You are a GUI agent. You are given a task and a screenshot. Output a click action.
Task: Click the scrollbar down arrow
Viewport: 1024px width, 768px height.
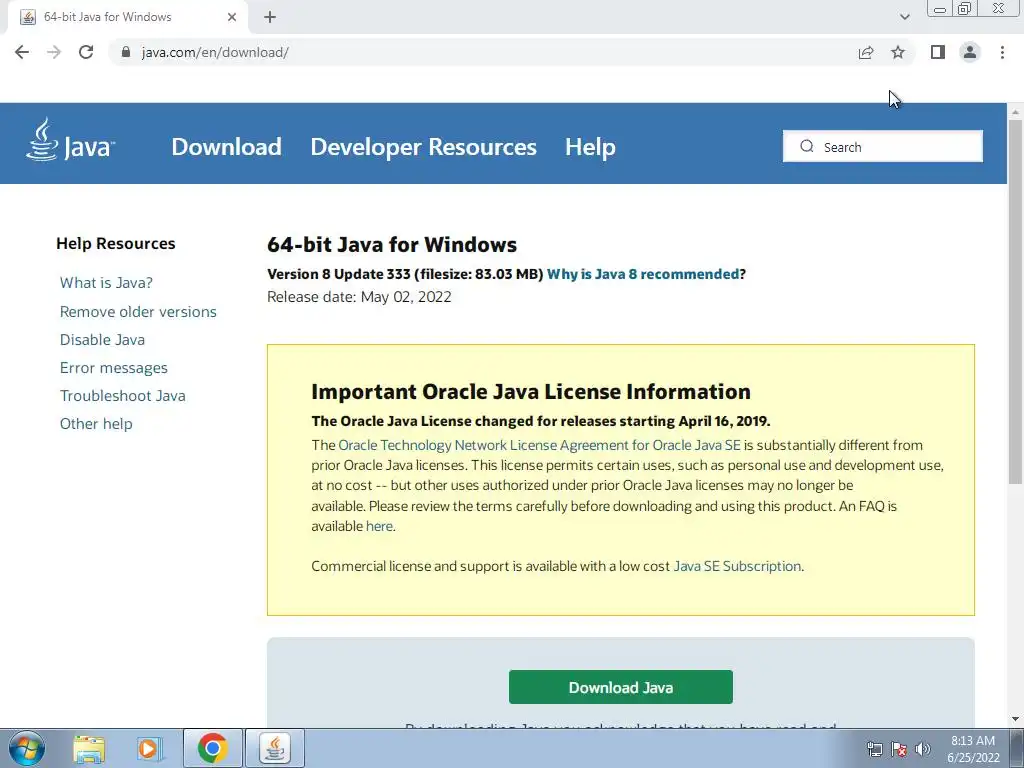coord(1015,719)
